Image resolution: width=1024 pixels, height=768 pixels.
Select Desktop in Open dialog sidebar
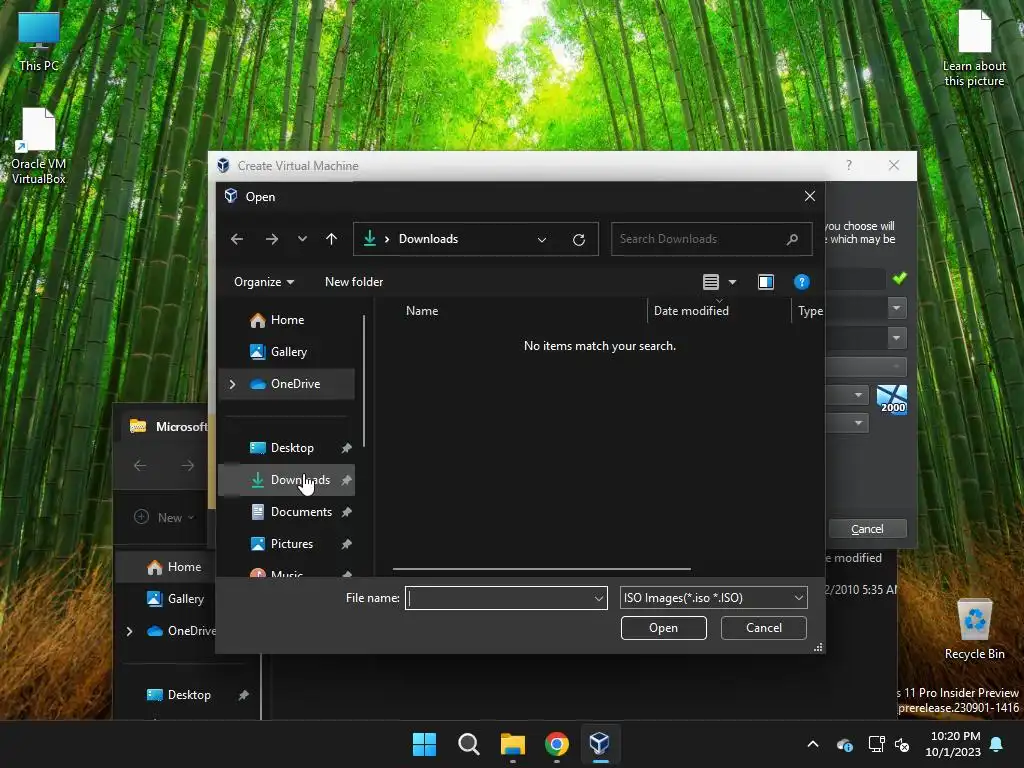point(286,447)
